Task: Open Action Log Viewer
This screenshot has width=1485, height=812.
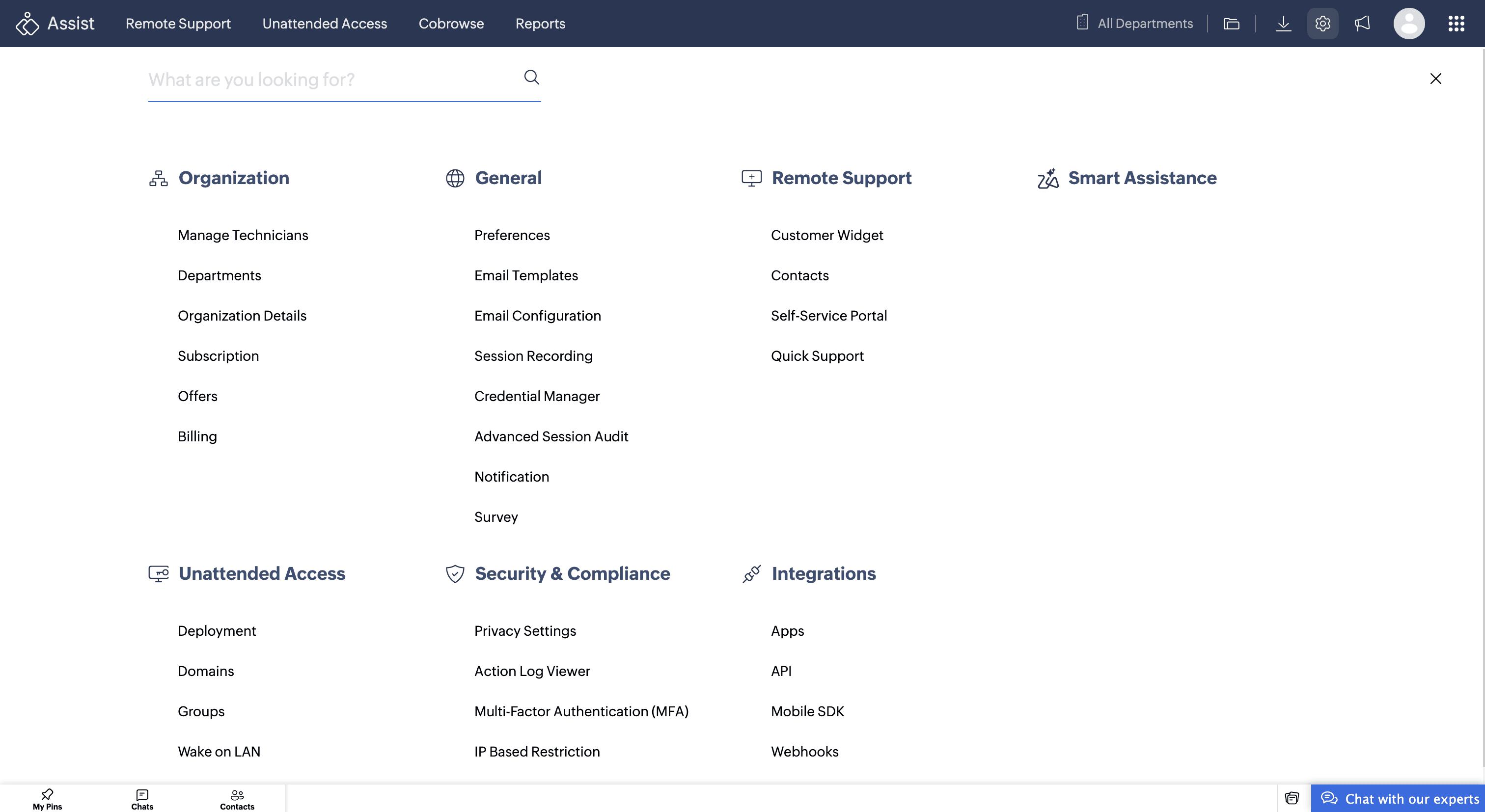Action: (532, 672)
